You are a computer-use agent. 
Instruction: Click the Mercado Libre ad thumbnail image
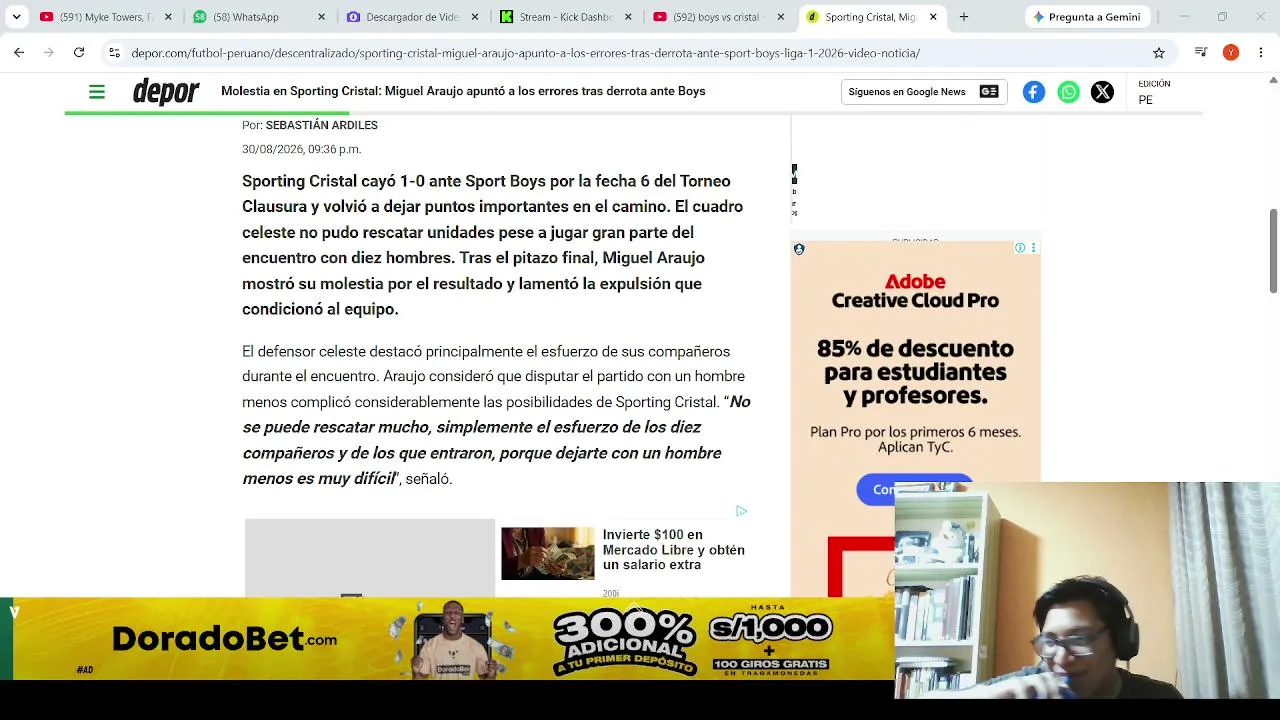tap(547, 553)
